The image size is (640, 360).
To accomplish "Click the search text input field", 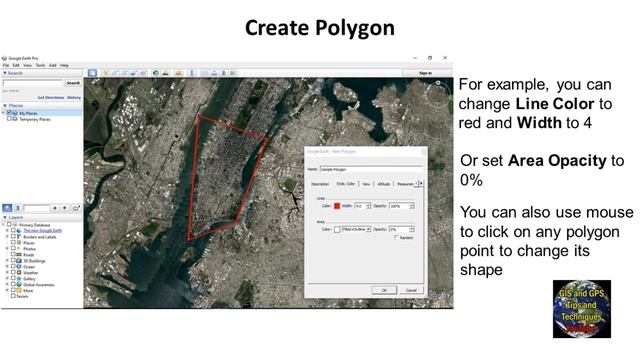I will (x=33, y=83).
